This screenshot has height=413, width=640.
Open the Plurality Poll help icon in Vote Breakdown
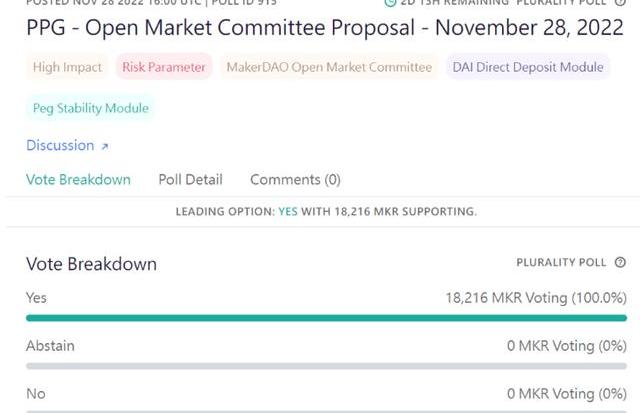620,262
